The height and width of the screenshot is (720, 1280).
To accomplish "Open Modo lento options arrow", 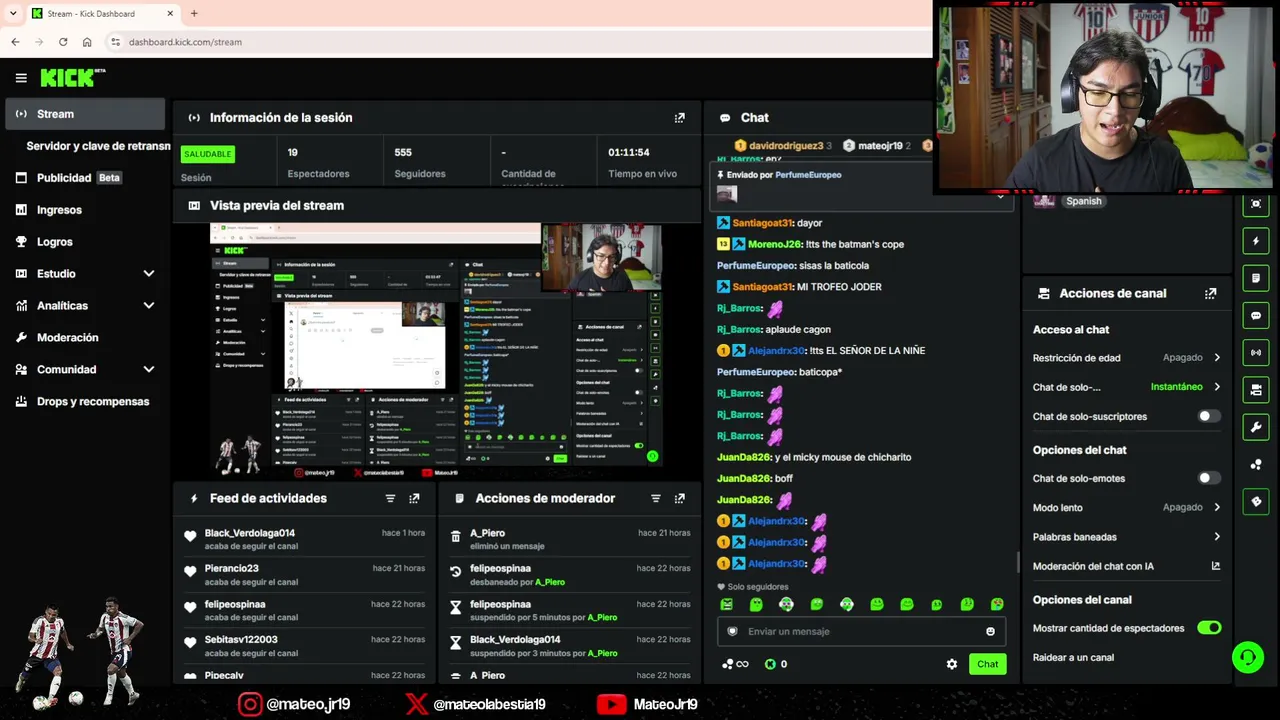I will click(1217, 507).
